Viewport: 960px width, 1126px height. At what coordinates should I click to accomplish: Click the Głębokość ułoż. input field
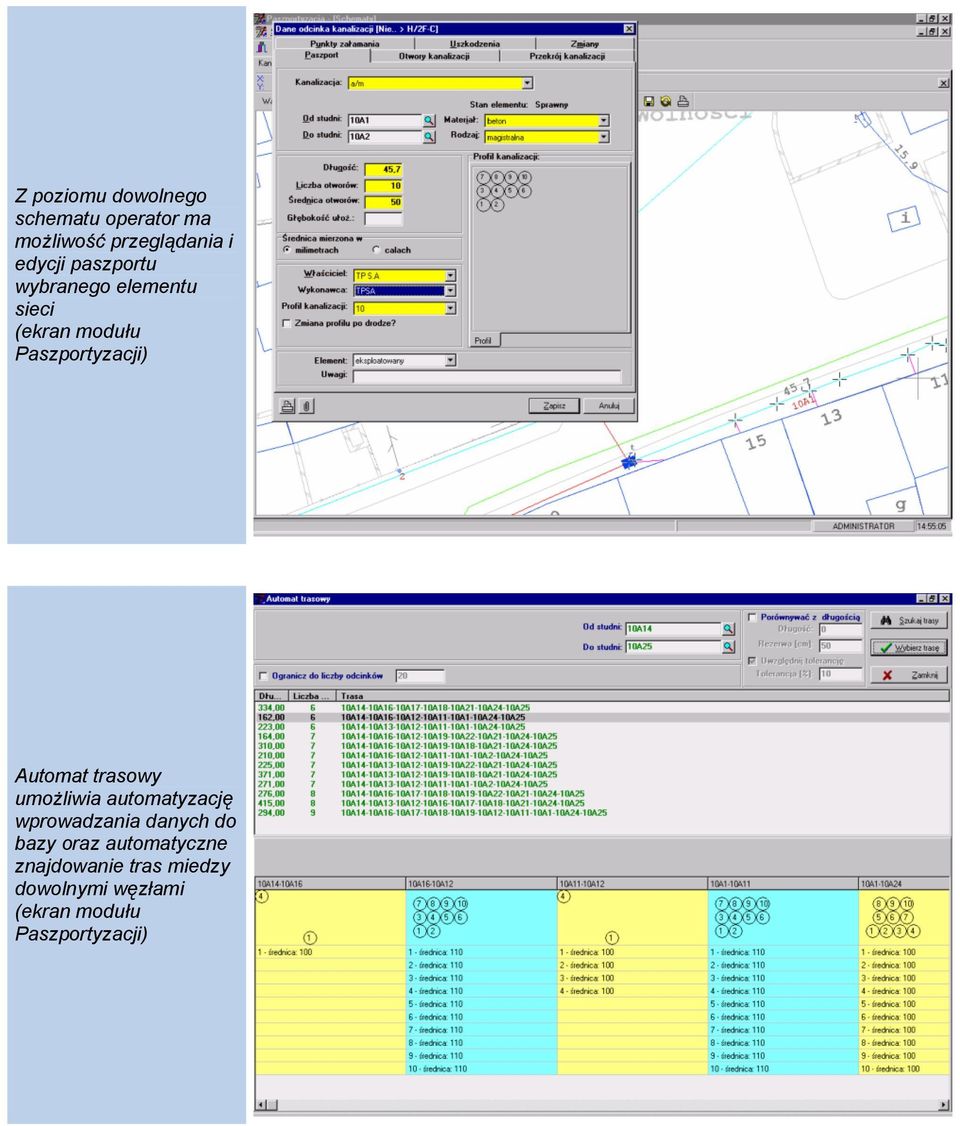click(x=383, y=218)
